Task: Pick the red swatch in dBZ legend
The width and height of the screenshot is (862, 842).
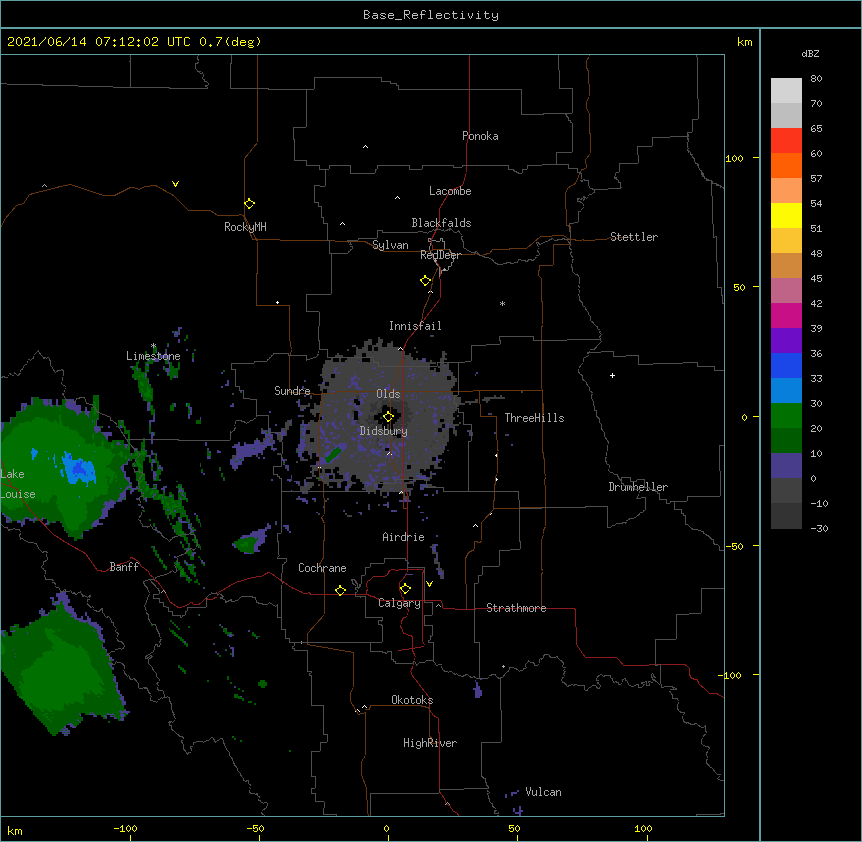Action: click(786, 141)
